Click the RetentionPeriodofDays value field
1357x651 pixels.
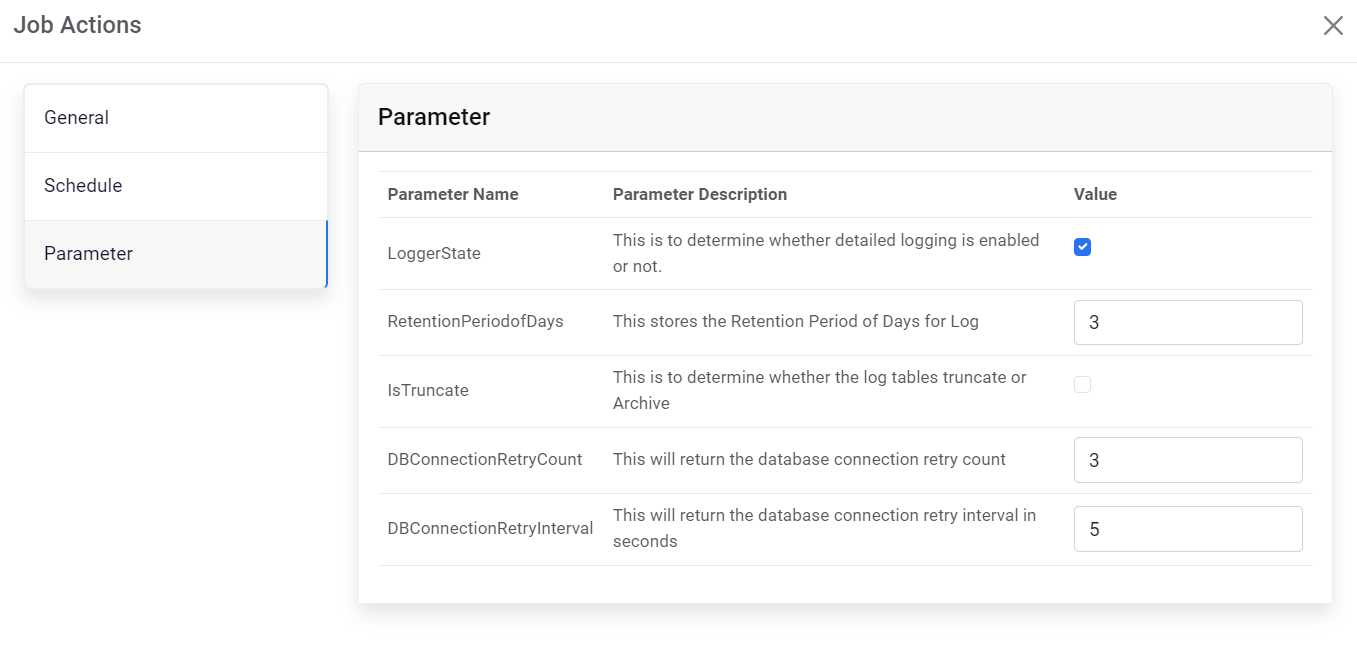click(x=1187, y=323)
